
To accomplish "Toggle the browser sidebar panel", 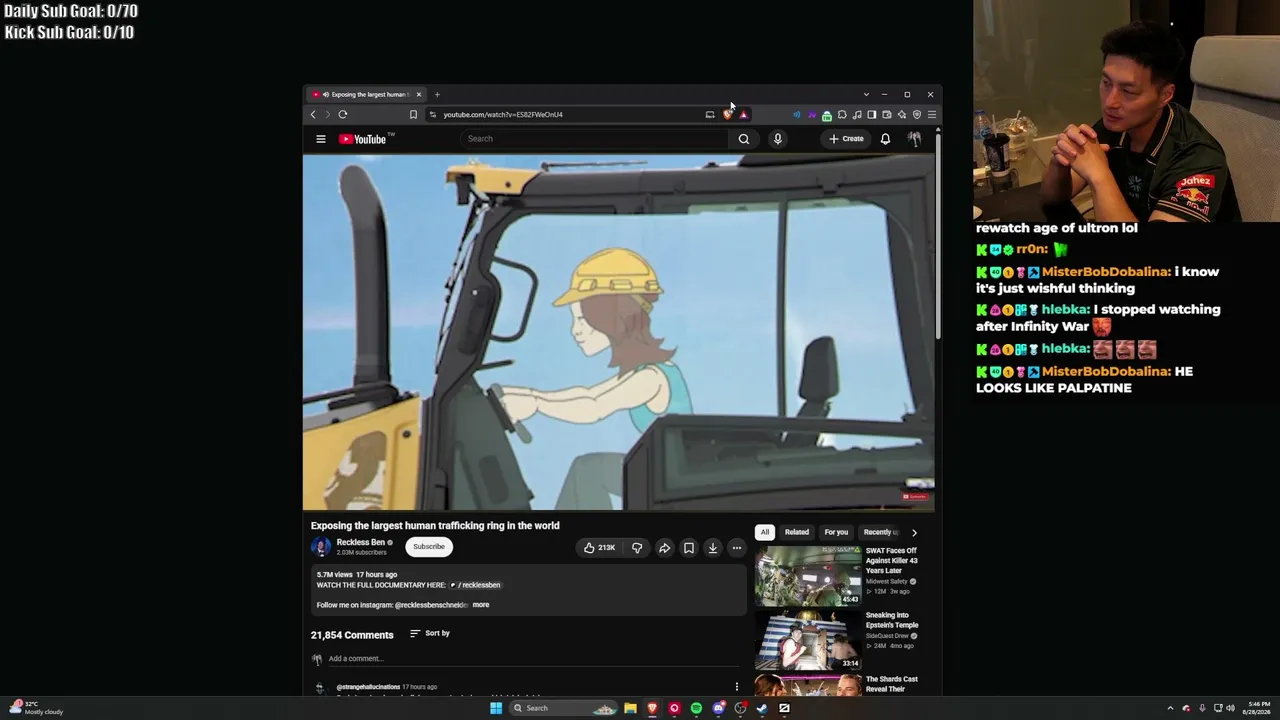I will [x=872, y=114].
